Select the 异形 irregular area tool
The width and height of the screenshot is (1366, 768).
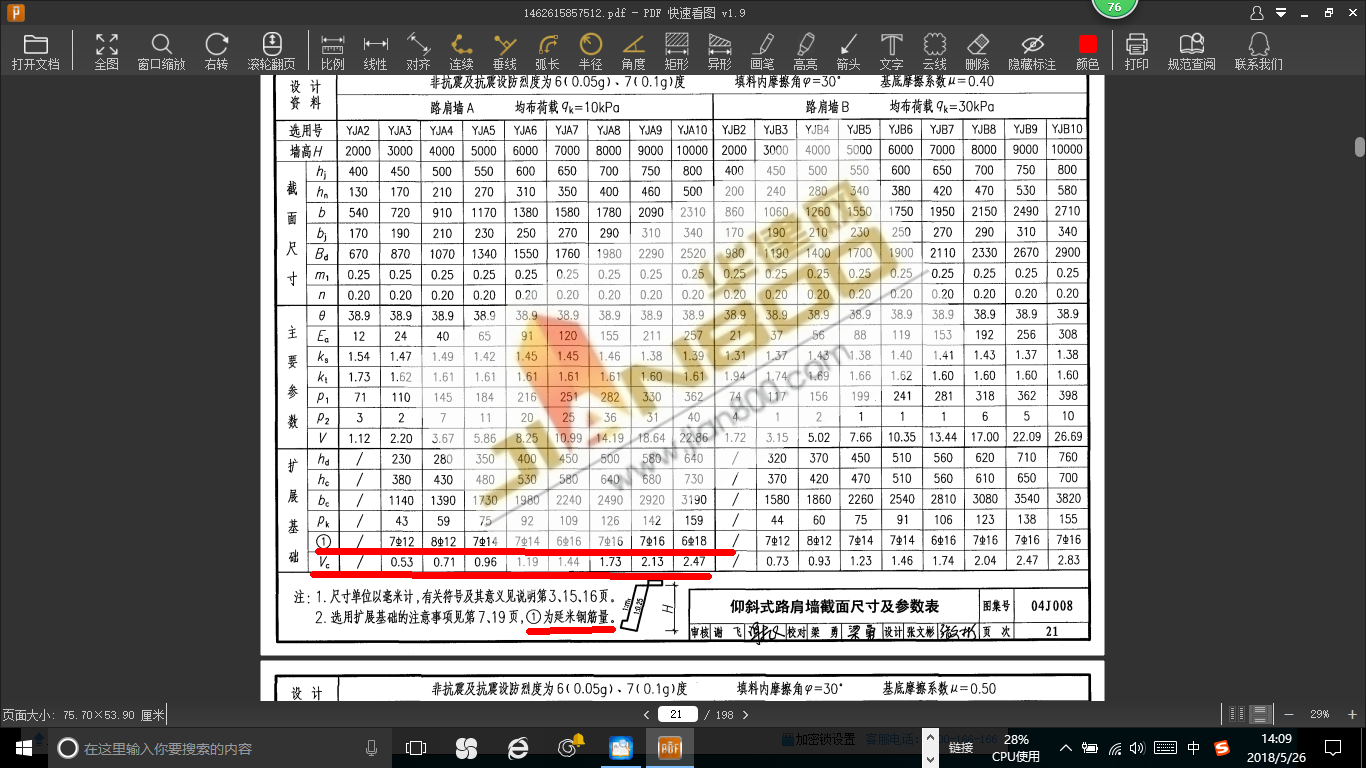[720, 52]
